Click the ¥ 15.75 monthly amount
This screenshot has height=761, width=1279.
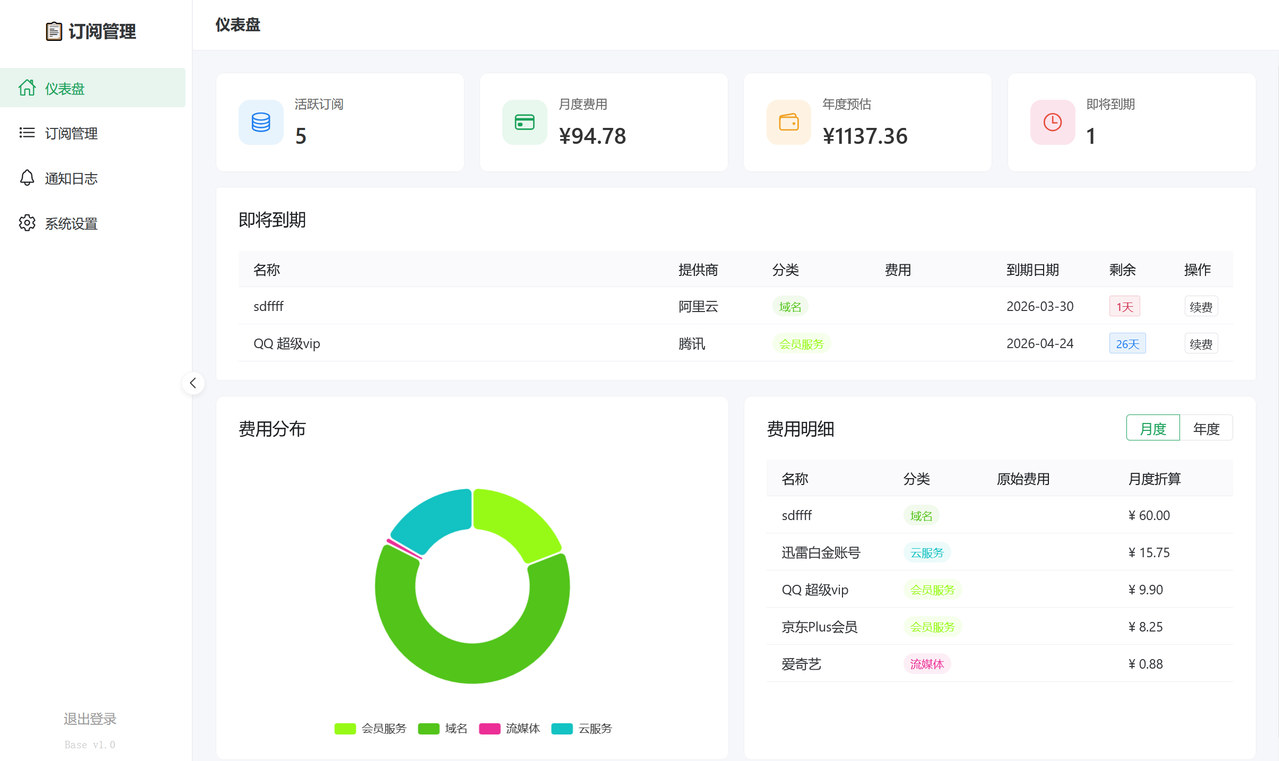pyautogui.click(x=1149, y=553)
